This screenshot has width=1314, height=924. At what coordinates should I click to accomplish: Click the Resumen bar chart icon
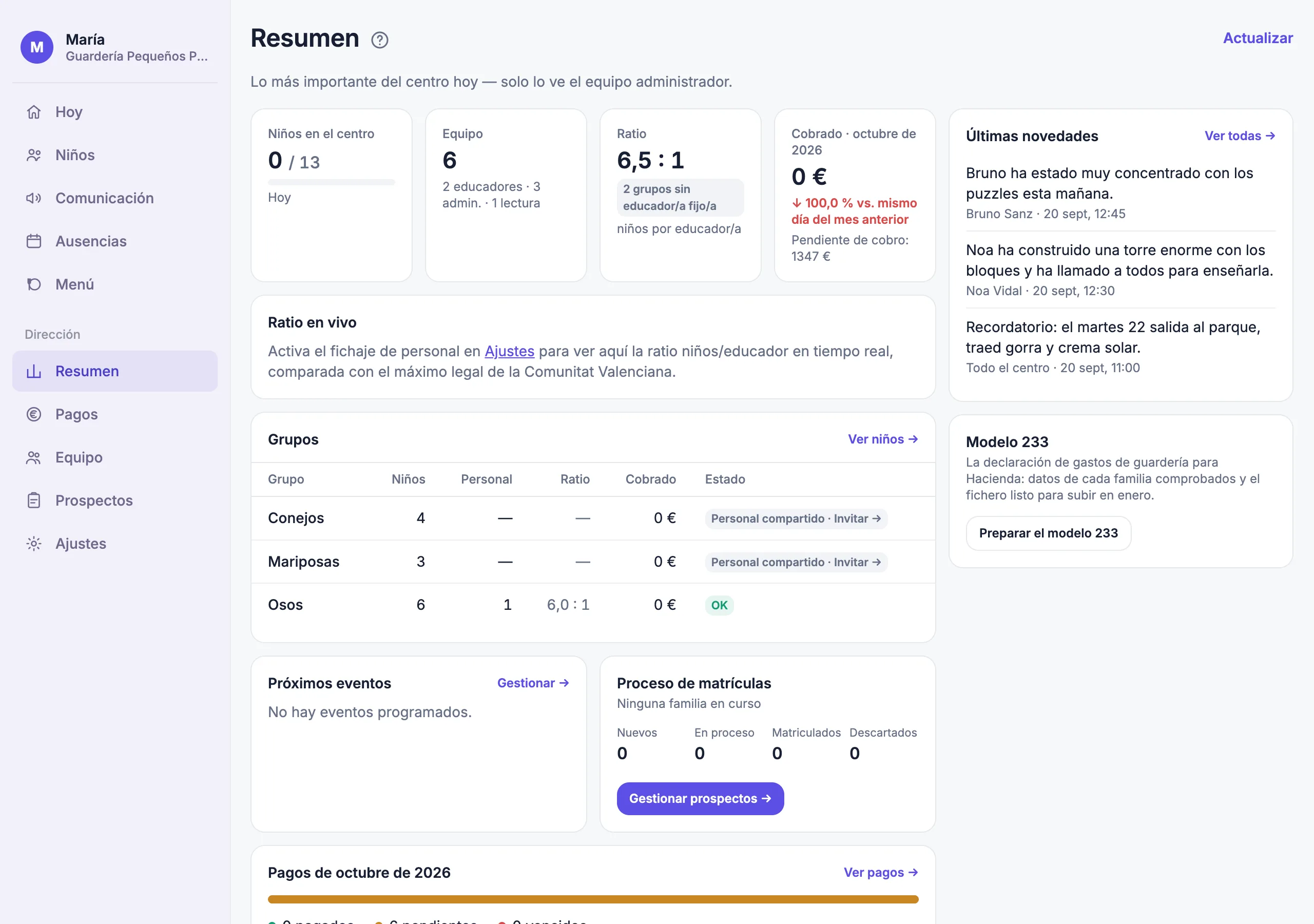pyautogui.click(x=34, y=372)
